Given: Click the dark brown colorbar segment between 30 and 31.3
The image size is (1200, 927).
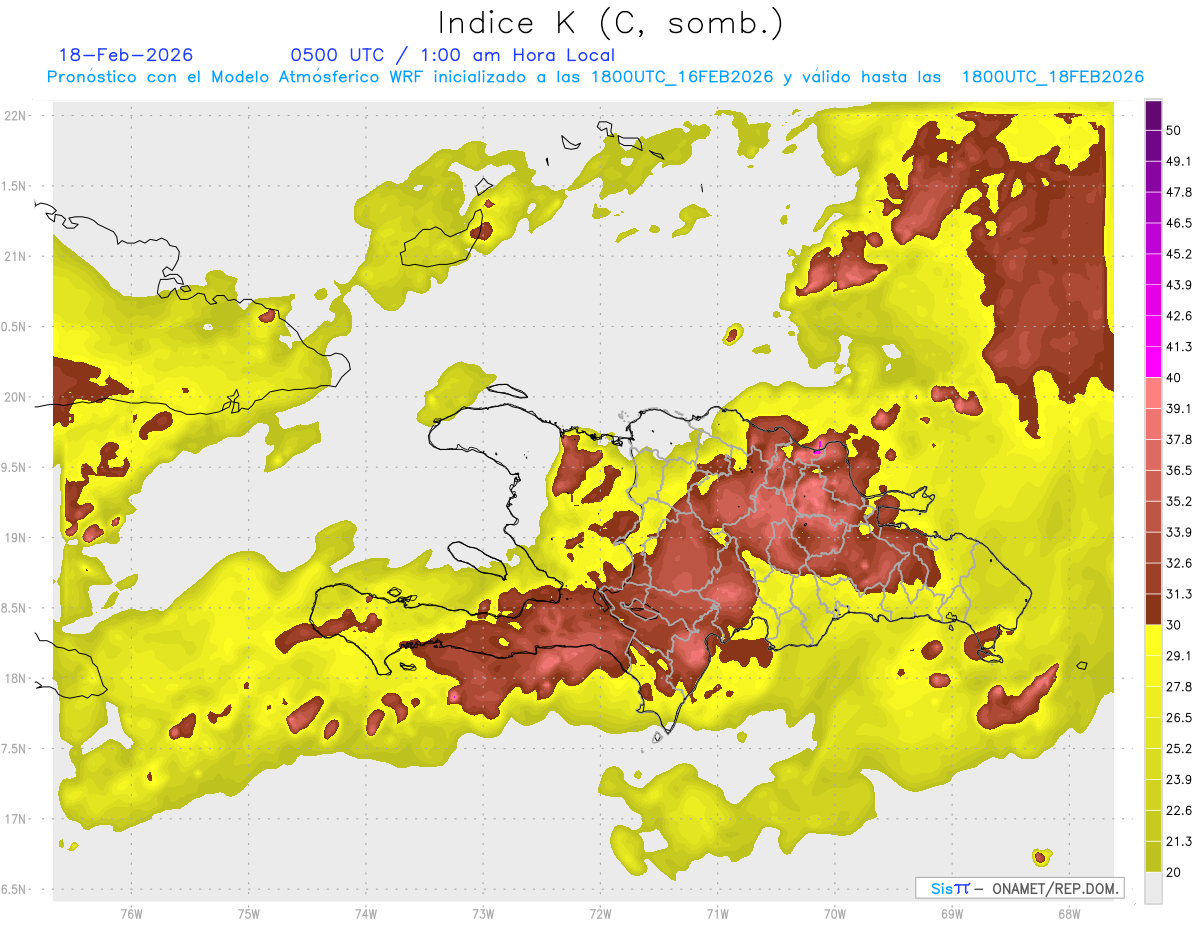Looking at the screenshot, I should coord(1153,608).
